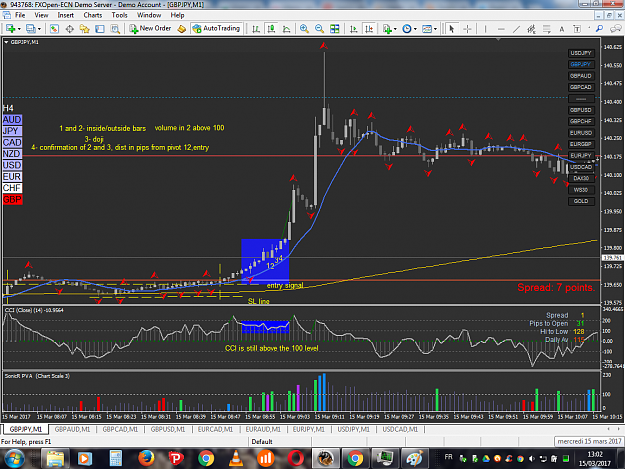
Task: Click the chart tabs scroll right arrow
Action: pyautogui.click(x=619, y=429)
